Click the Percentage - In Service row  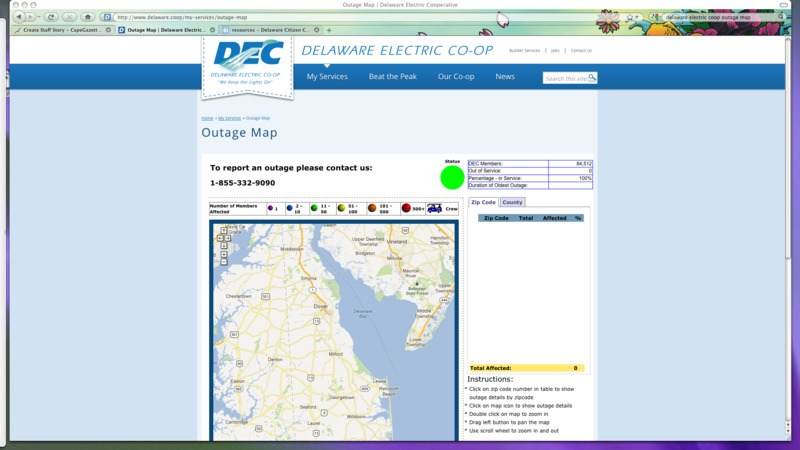[x=530, y=178]
